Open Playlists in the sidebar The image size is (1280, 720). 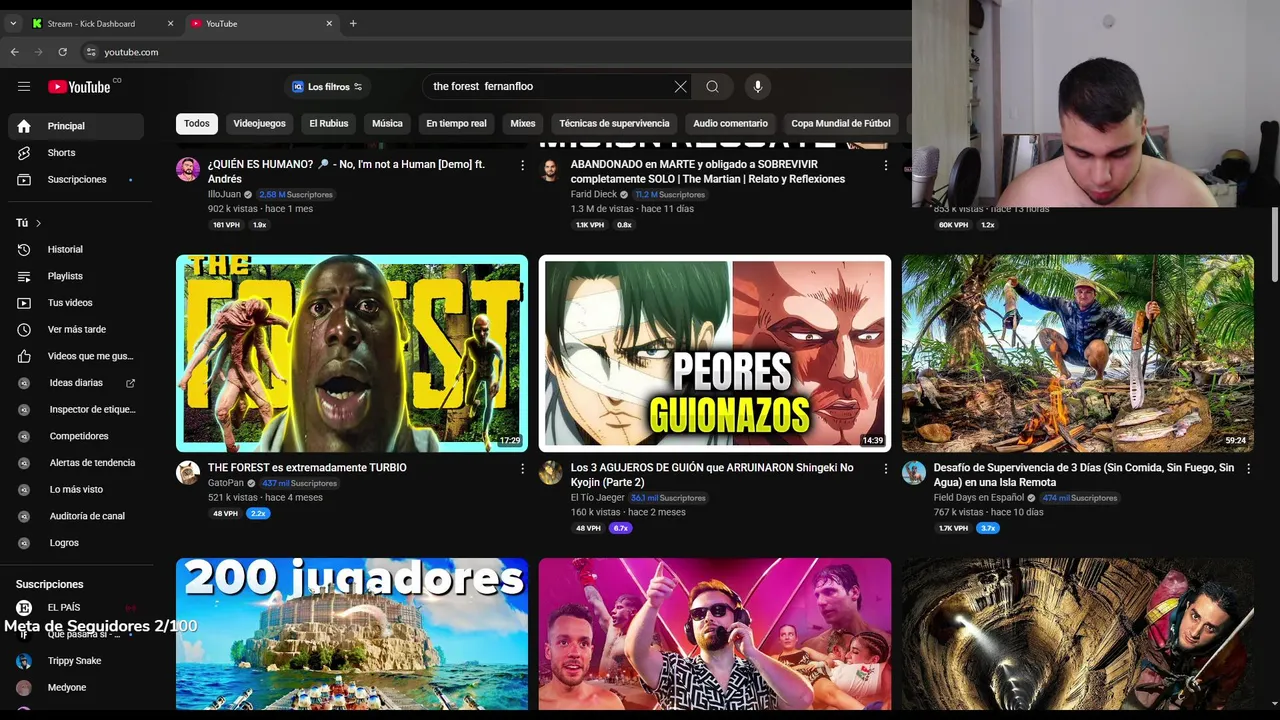pyautogui.click(x=76, y=276)
